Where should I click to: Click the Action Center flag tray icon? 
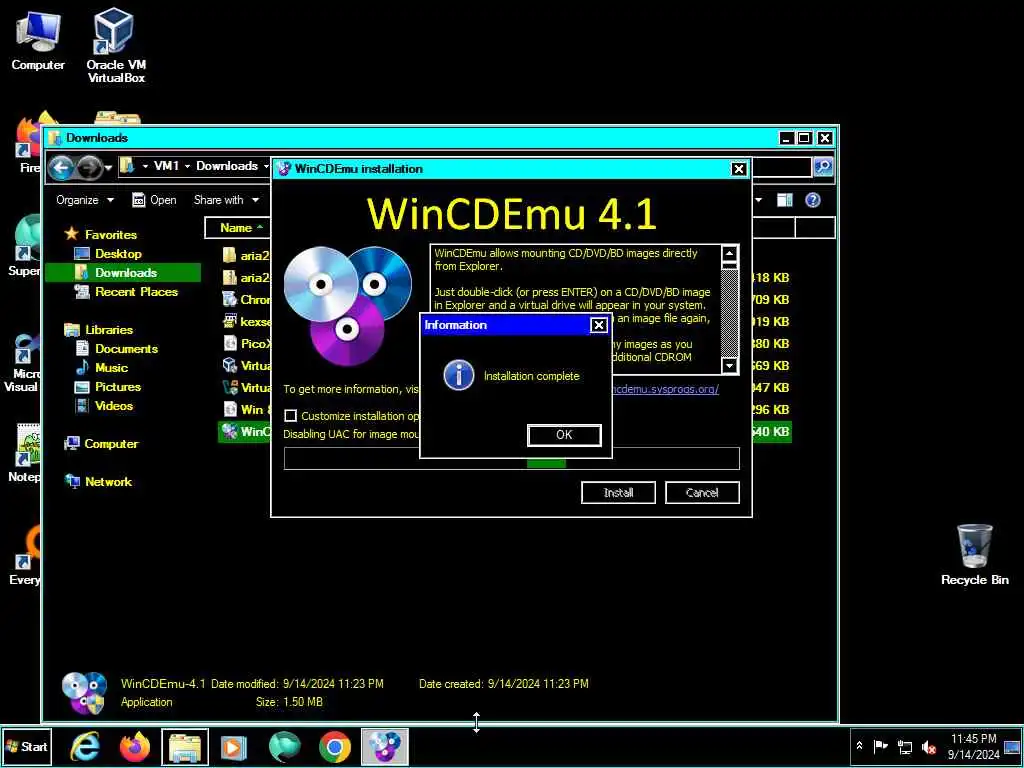[881, 746]
